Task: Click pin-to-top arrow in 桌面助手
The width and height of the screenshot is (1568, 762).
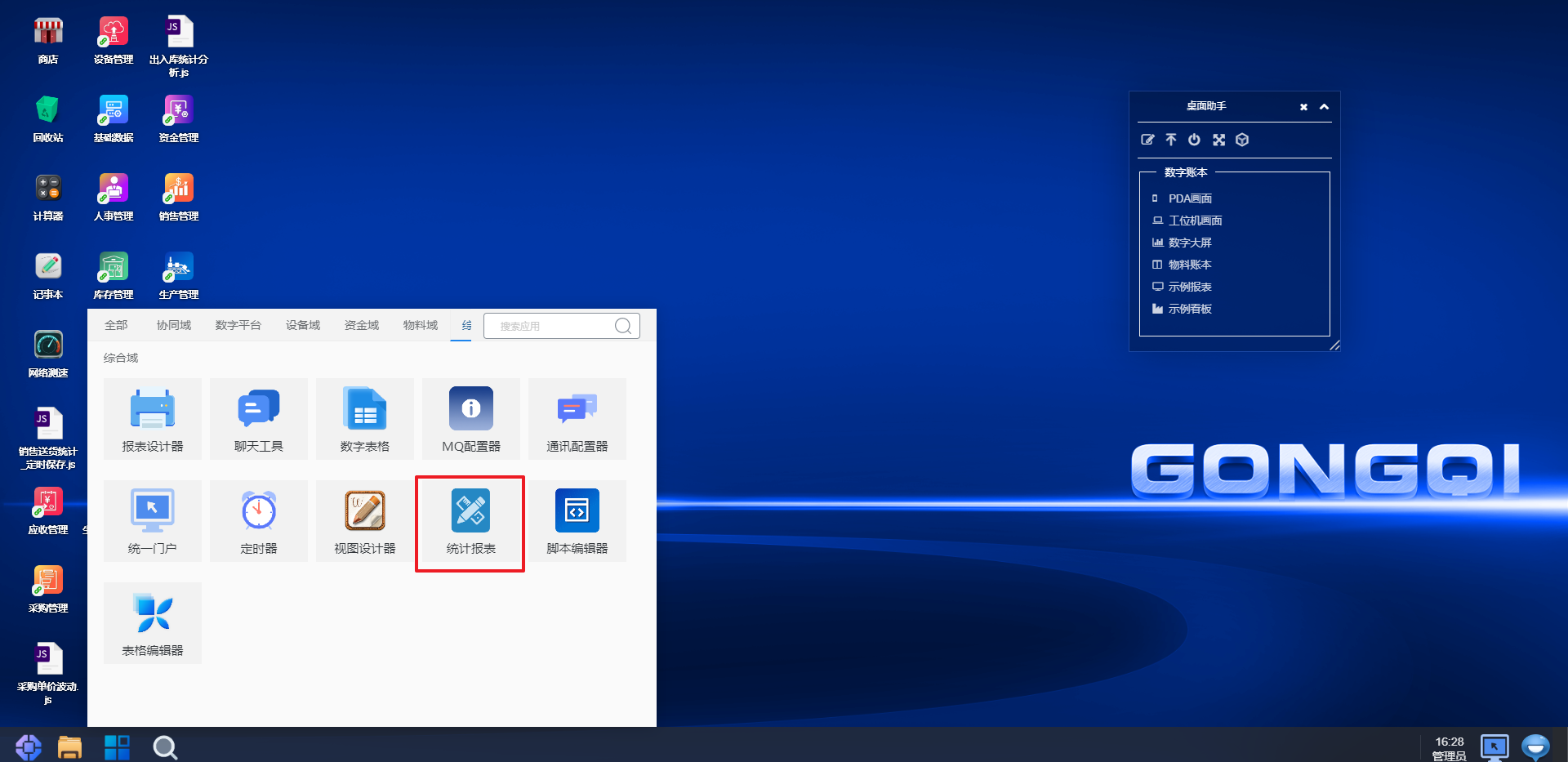Action: (x=1171, y=140)
